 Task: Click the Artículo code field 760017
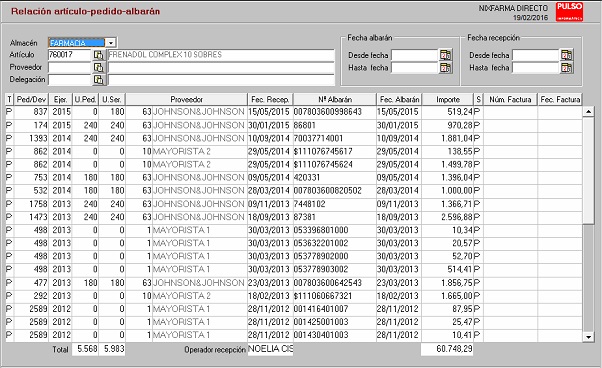(69, 55)
